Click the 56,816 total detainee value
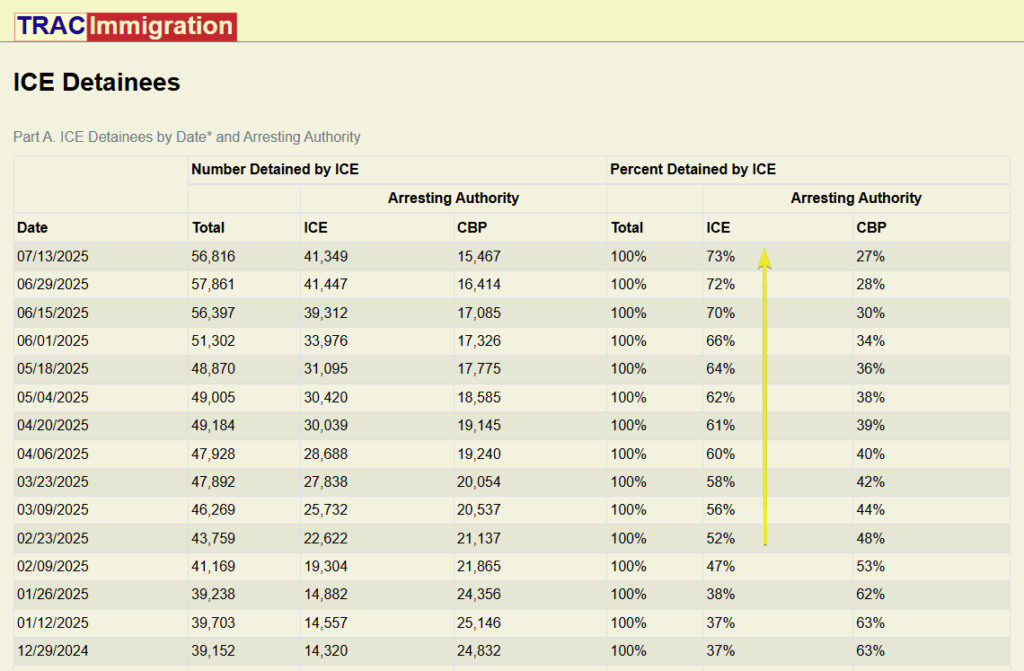 coord(211,256)
